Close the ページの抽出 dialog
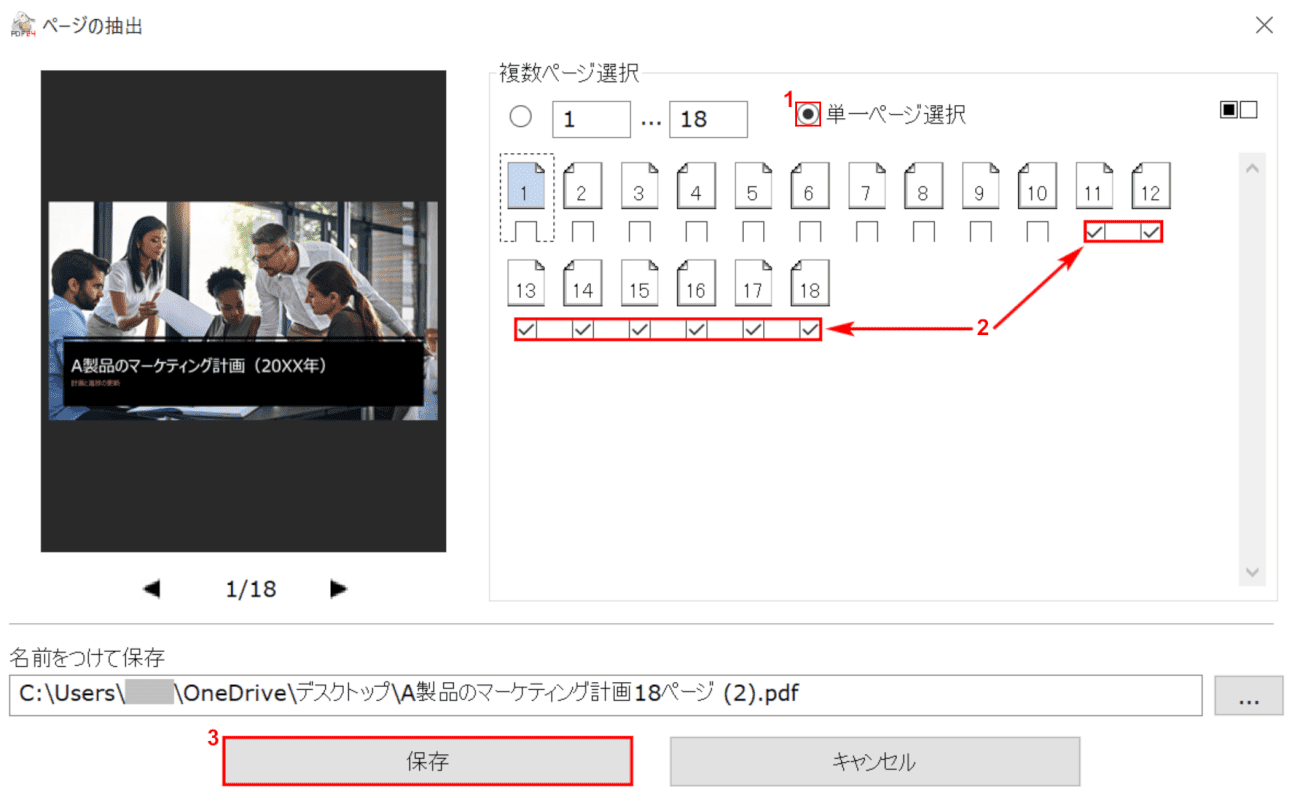The image size is (1300, 800). pos(1264,25)
